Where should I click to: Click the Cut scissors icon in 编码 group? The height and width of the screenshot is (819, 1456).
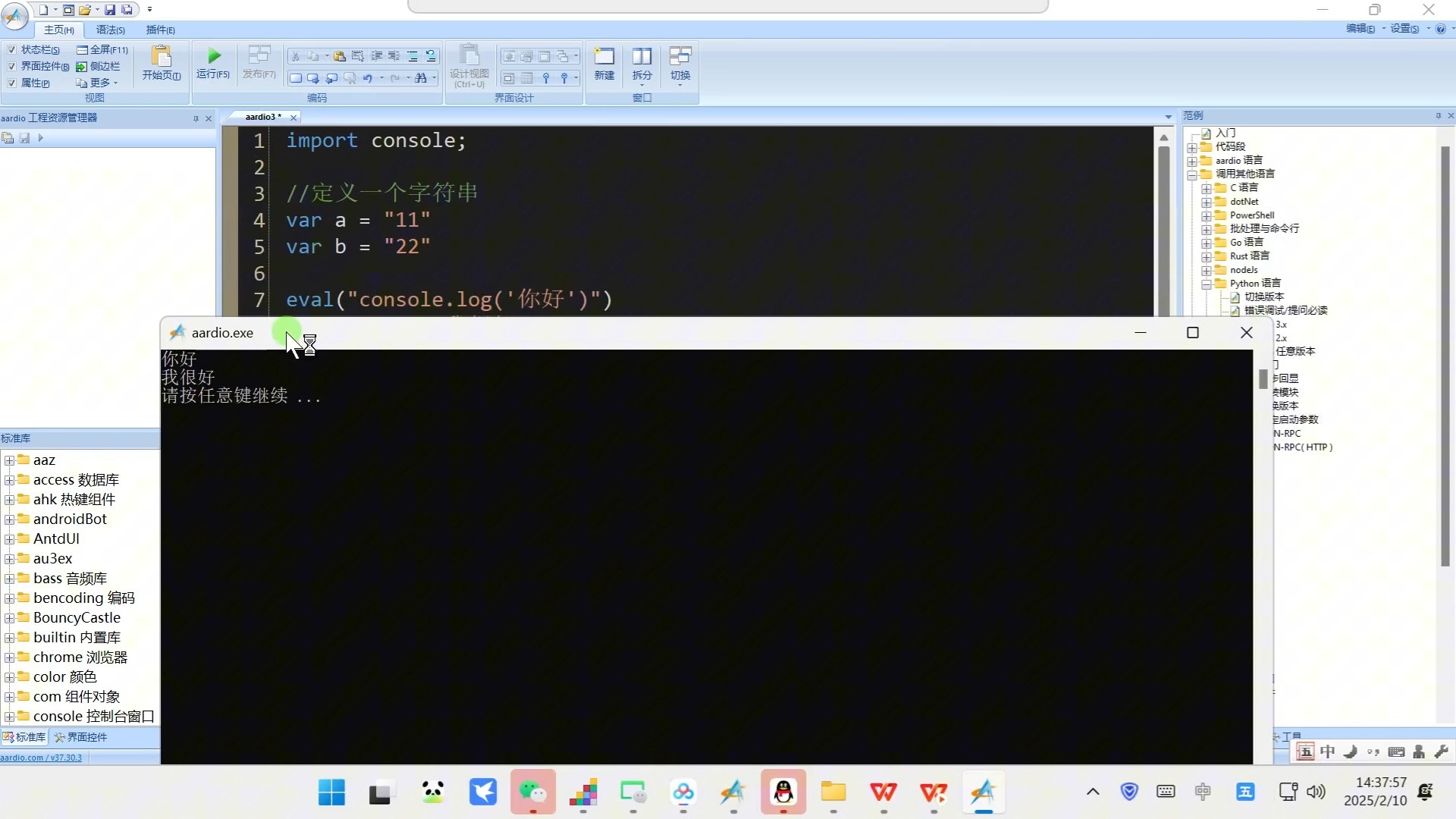pos(296,56)
